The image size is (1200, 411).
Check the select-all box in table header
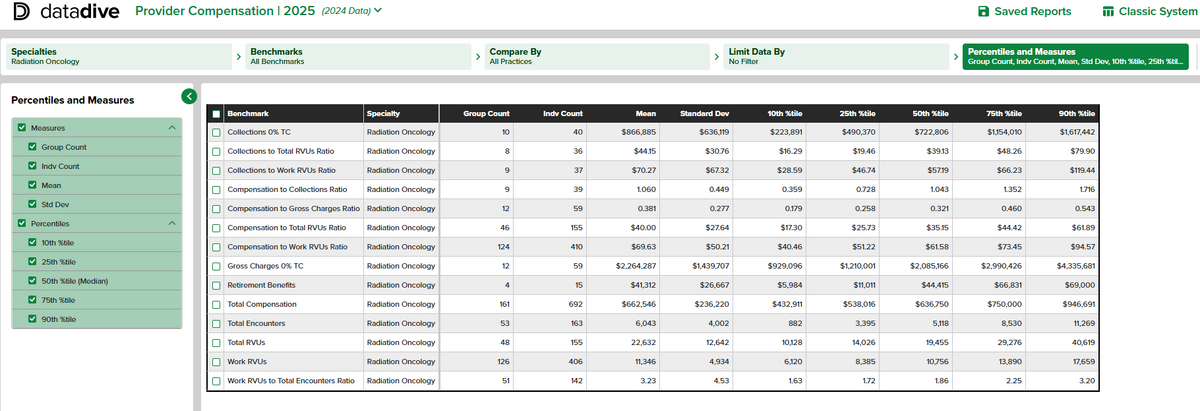point(217,113)
